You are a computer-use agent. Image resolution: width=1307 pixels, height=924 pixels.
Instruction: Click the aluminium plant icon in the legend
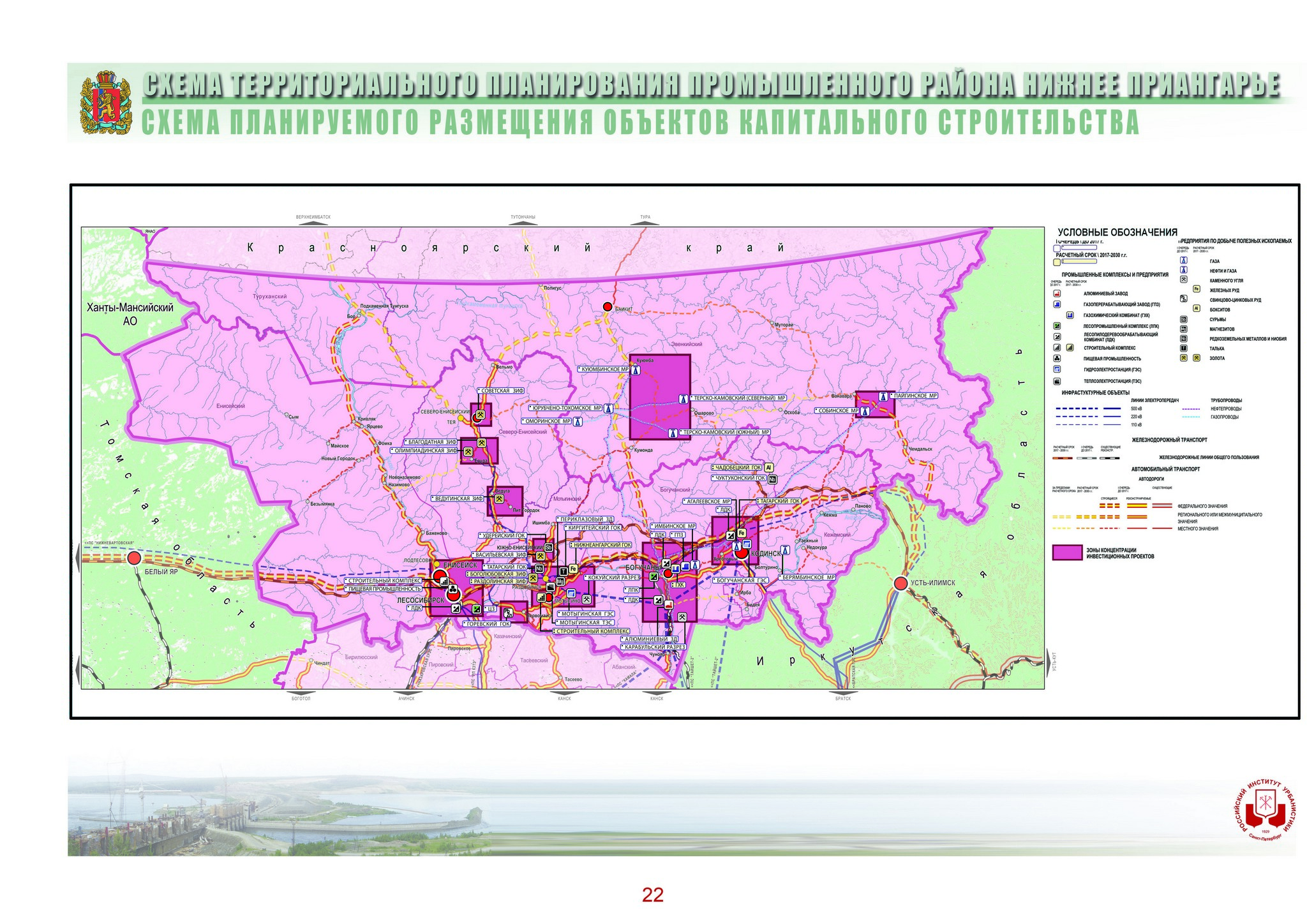click(x=1057, y=294)
